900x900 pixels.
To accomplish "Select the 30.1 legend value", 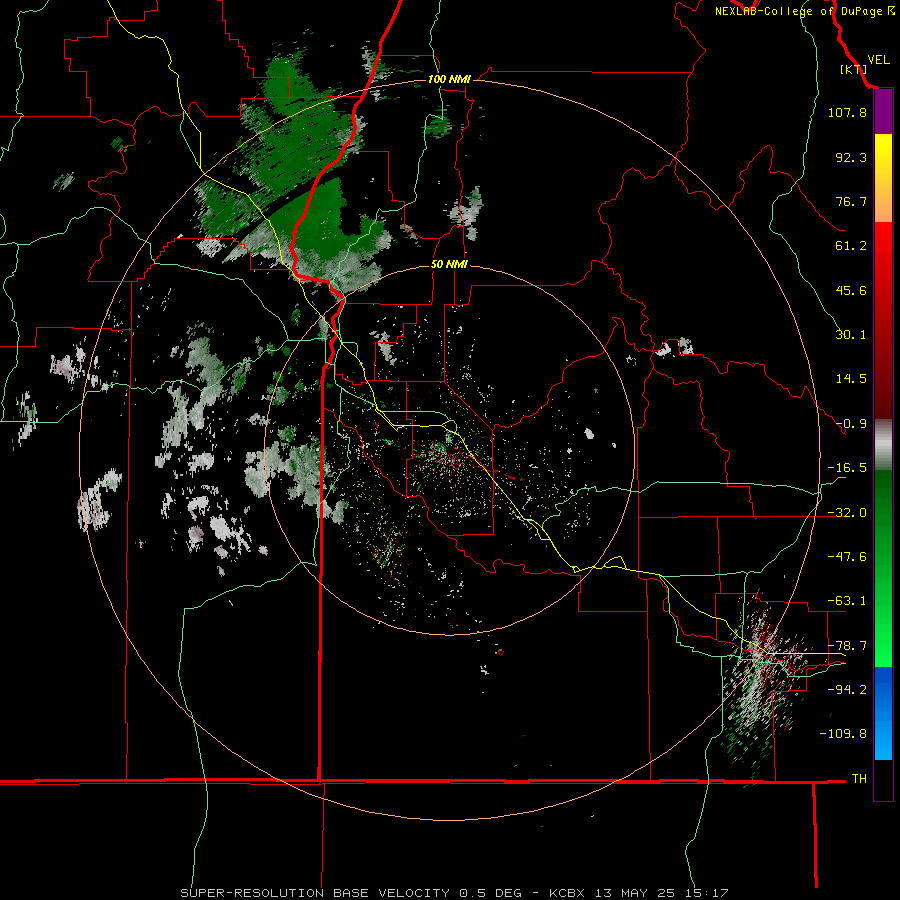I will click(x=851, y=335).
